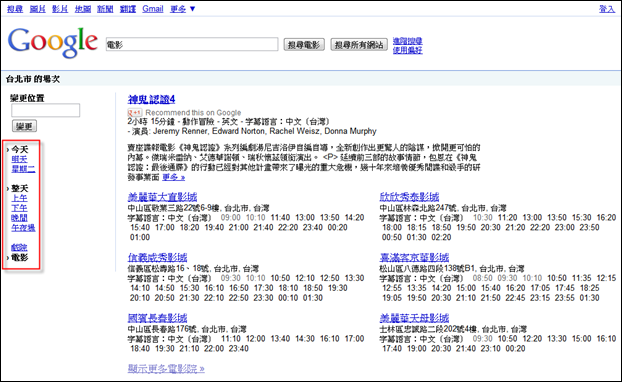Click the 台北市 的場次 heading
Screen dimensions: 622x382
click(33, 79)
